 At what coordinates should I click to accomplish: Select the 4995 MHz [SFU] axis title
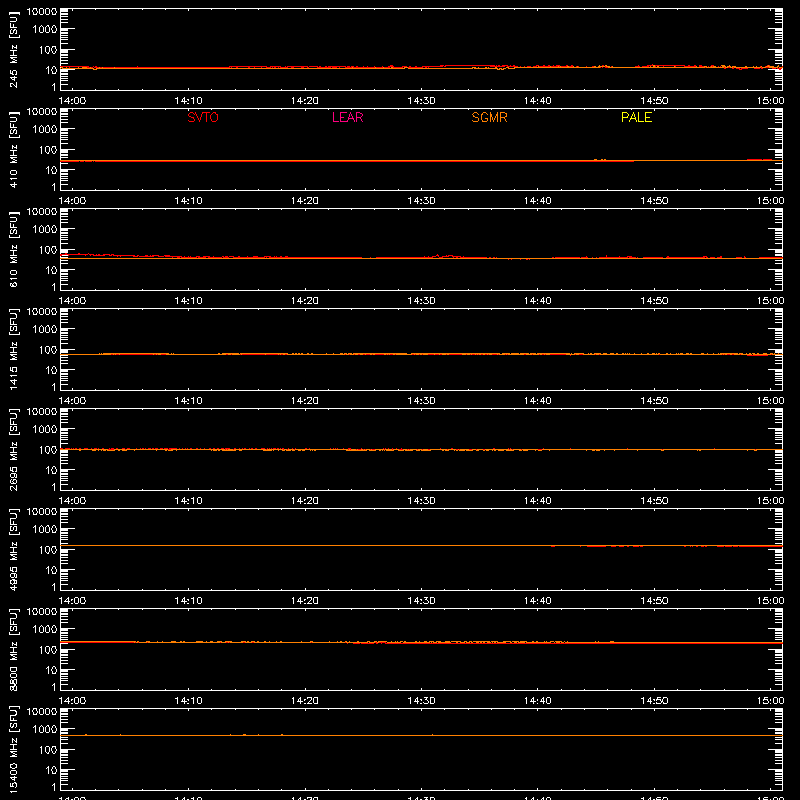pos(13,549)
